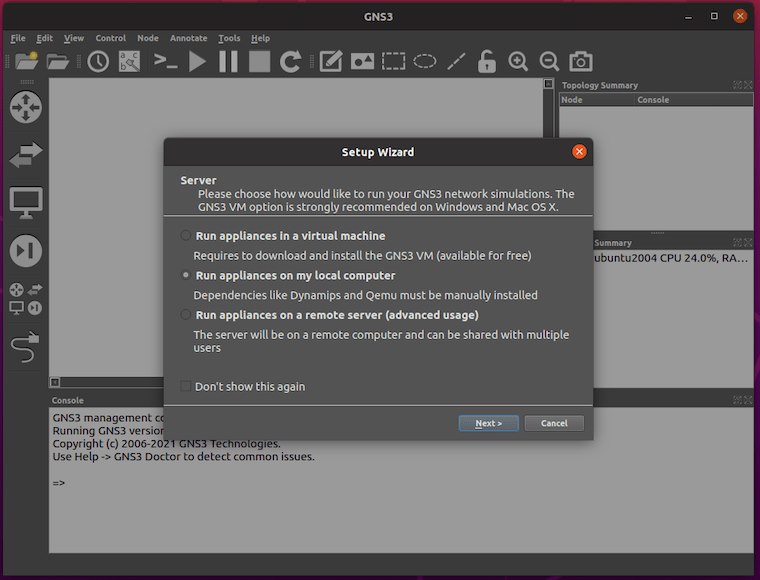The height and width of the screenshot is (580, 760).
Task: Close the Servers Summary panel
Action: (x=748, y=243)
